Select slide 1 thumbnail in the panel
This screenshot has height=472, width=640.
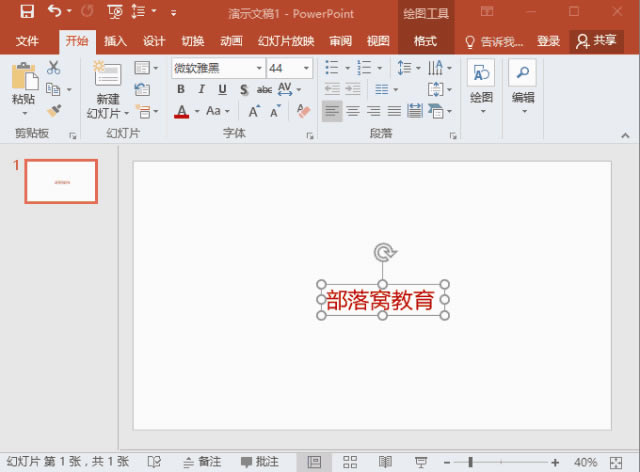pos(61,181)
